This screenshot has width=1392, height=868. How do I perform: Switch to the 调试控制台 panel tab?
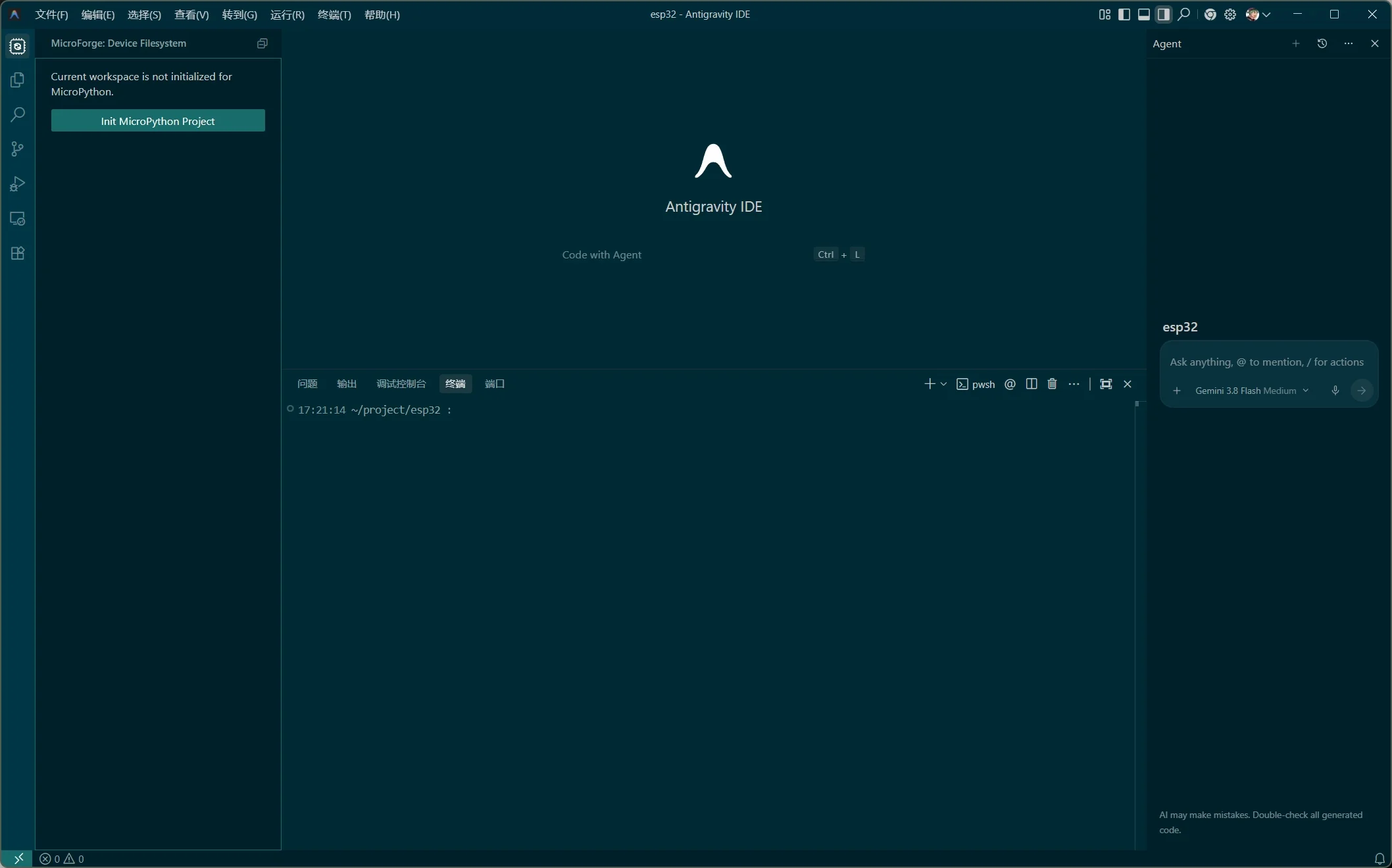click(x=401, y=384)
